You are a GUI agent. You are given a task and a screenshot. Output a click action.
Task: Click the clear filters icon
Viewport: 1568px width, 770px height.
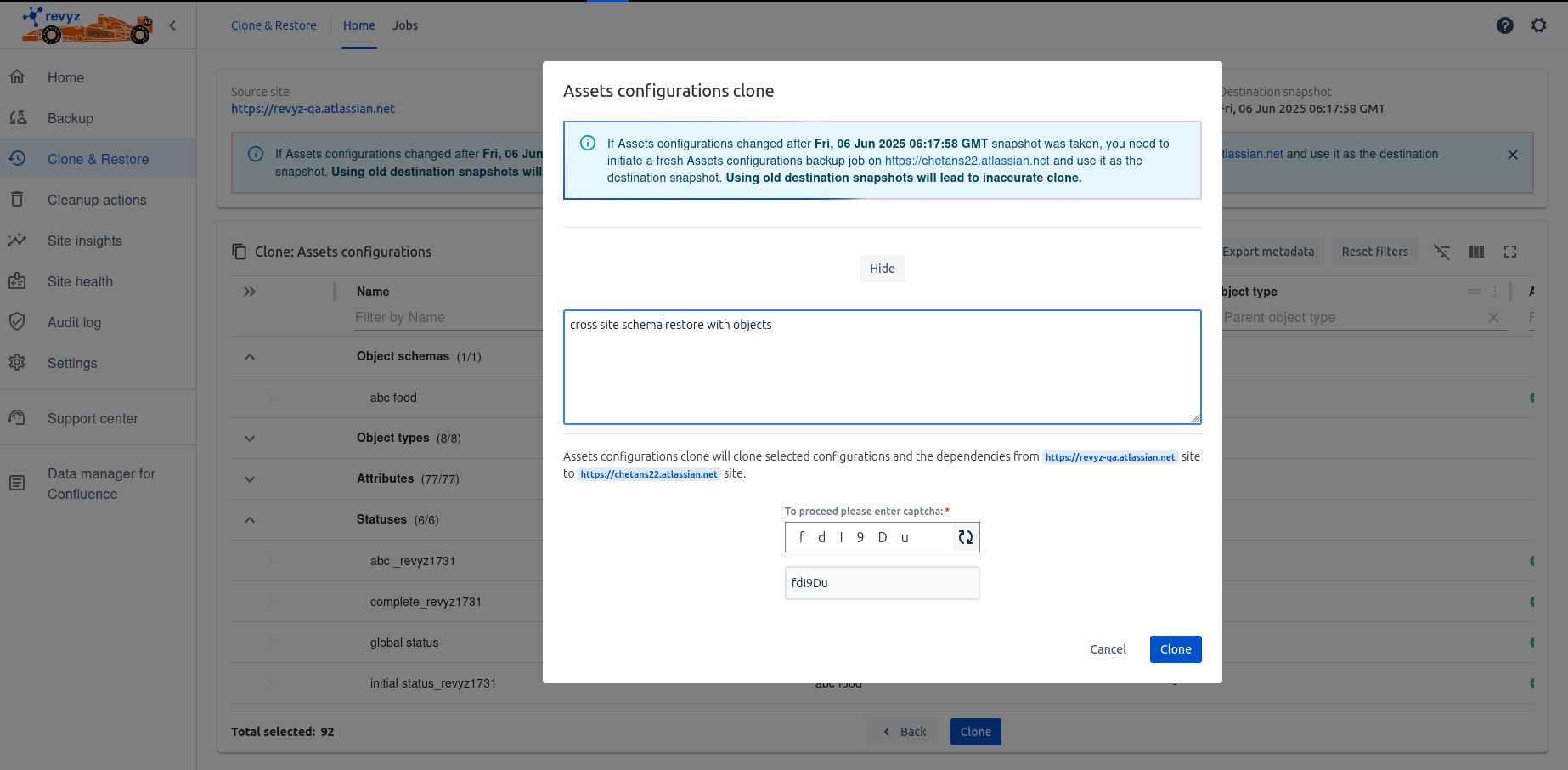[x=1441, y=252]
